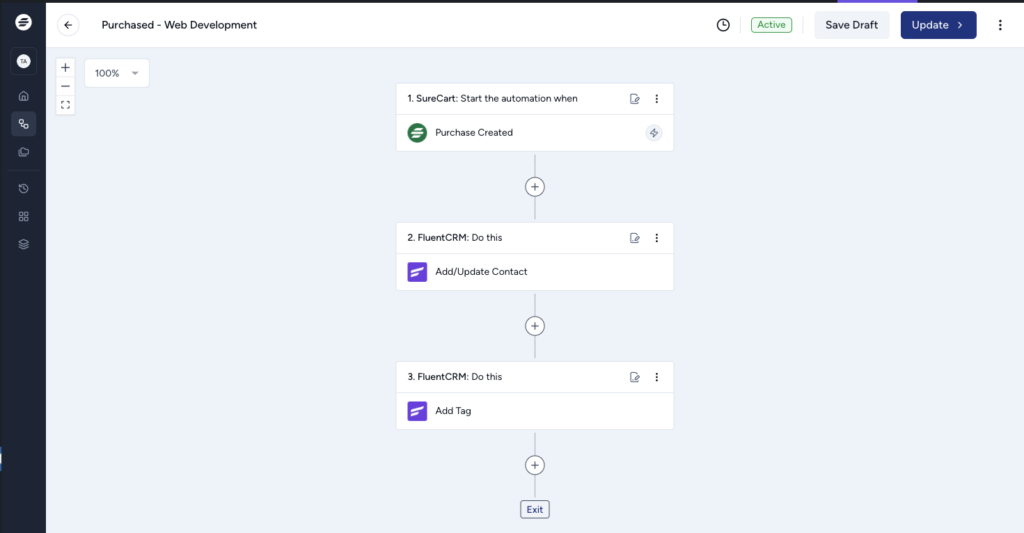The width and height of the screenshot is (1024, 533).
Task: Open the apps grid icon in the sidebar
Action: 24,216
